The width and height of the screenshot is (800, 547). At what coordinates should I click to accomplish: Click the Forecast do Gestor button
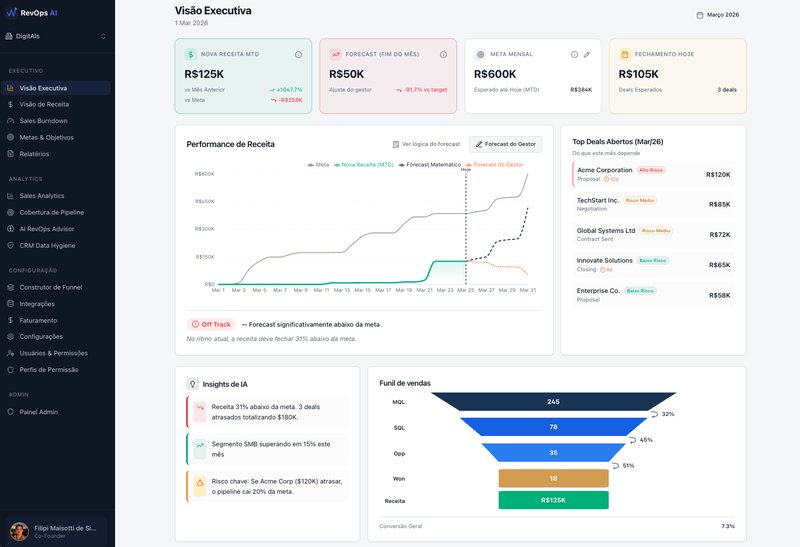coord(505,144)
